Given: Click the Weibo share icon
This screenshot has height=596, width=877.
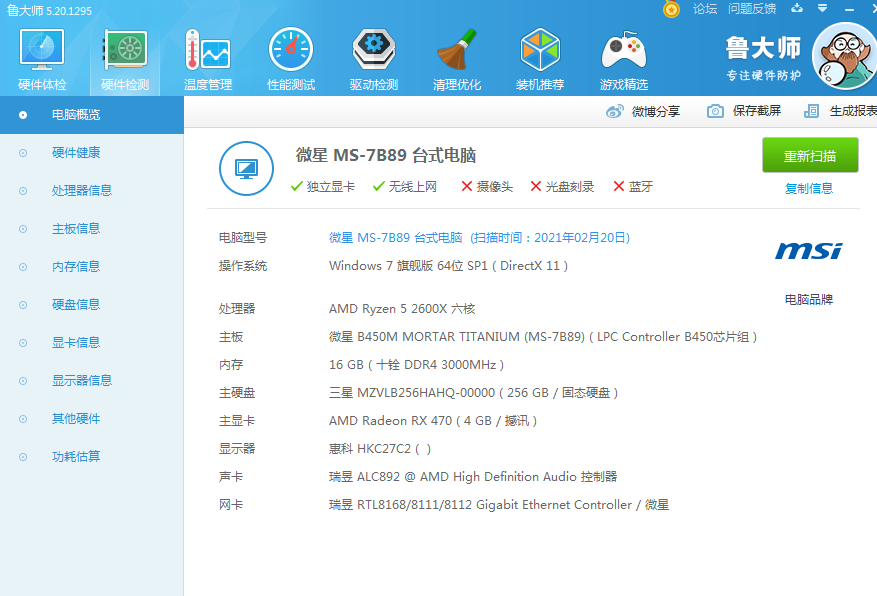Looking at the screenshot, I should pos(614,111).
